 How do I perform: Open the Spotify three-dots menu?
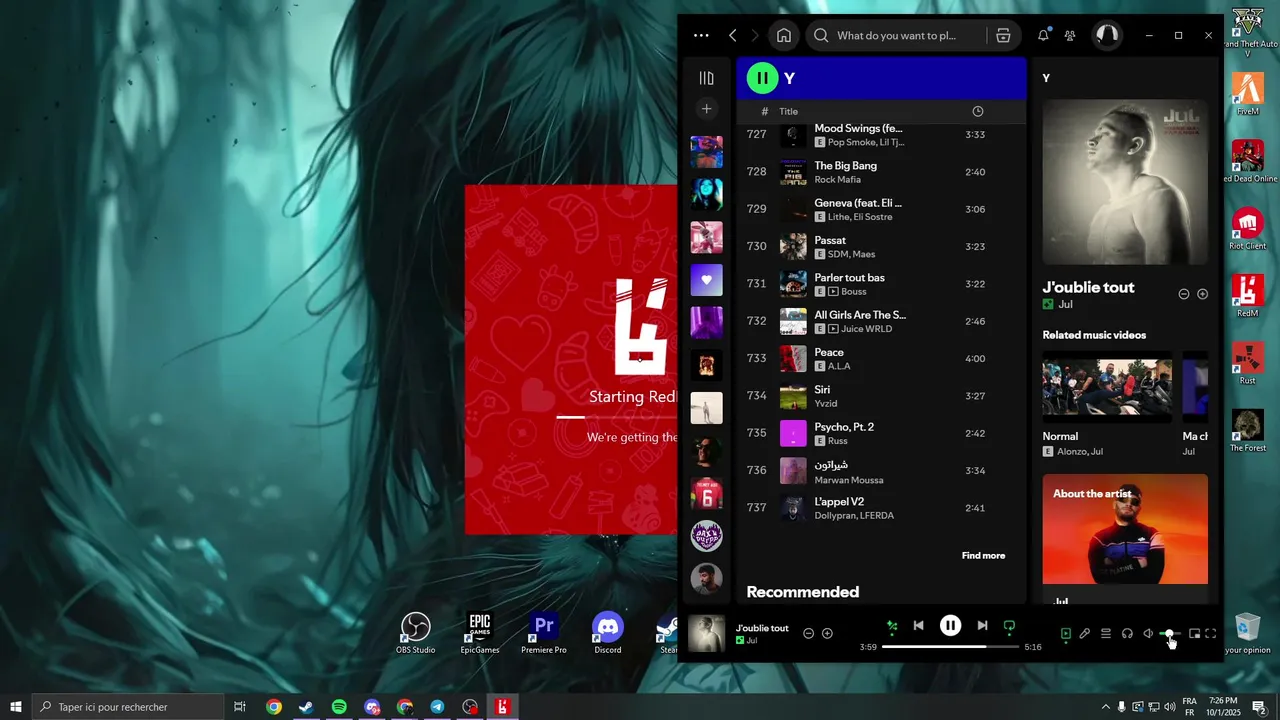coord(701,35)
